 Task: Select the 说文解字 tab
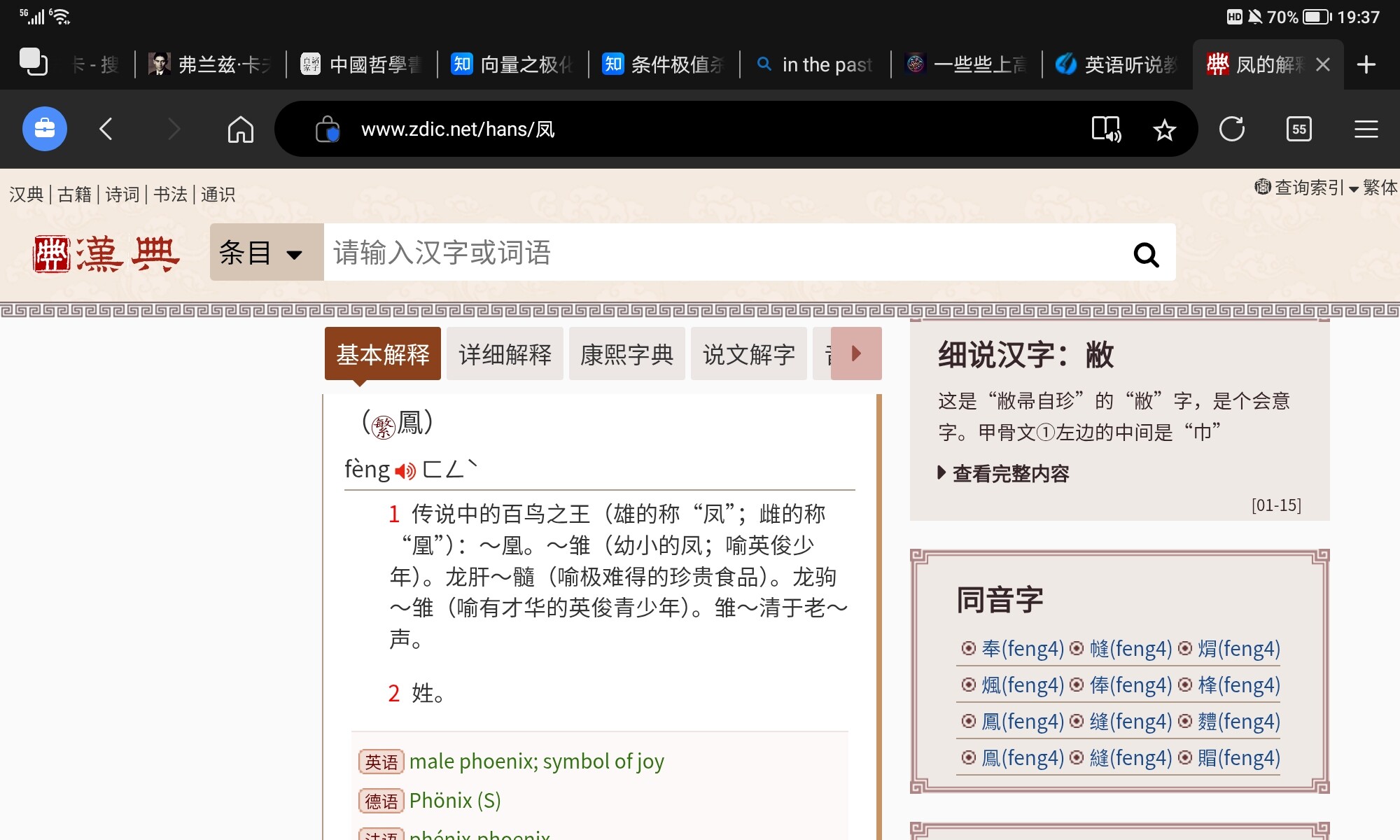pos(748,354)
